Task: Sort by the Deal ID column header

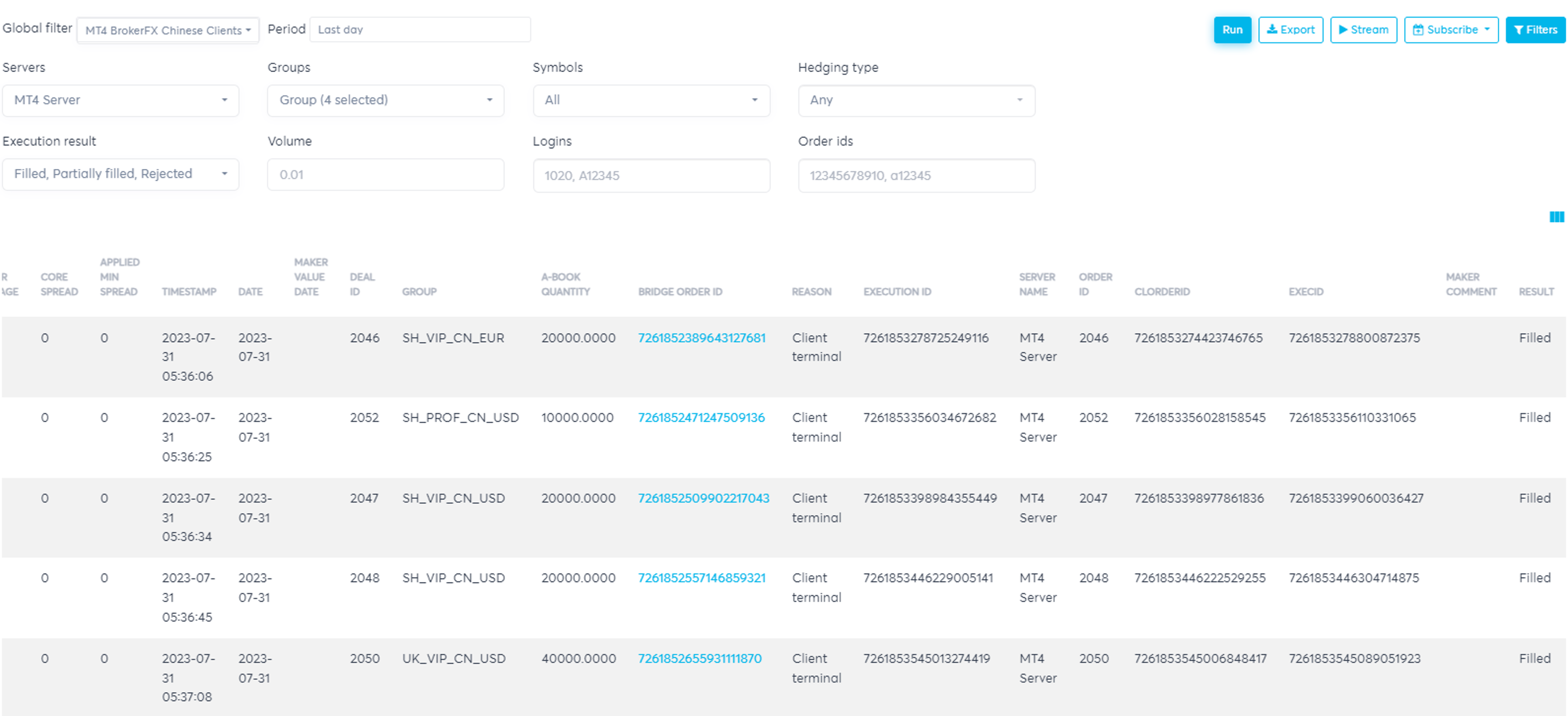Action: point(362,285)
